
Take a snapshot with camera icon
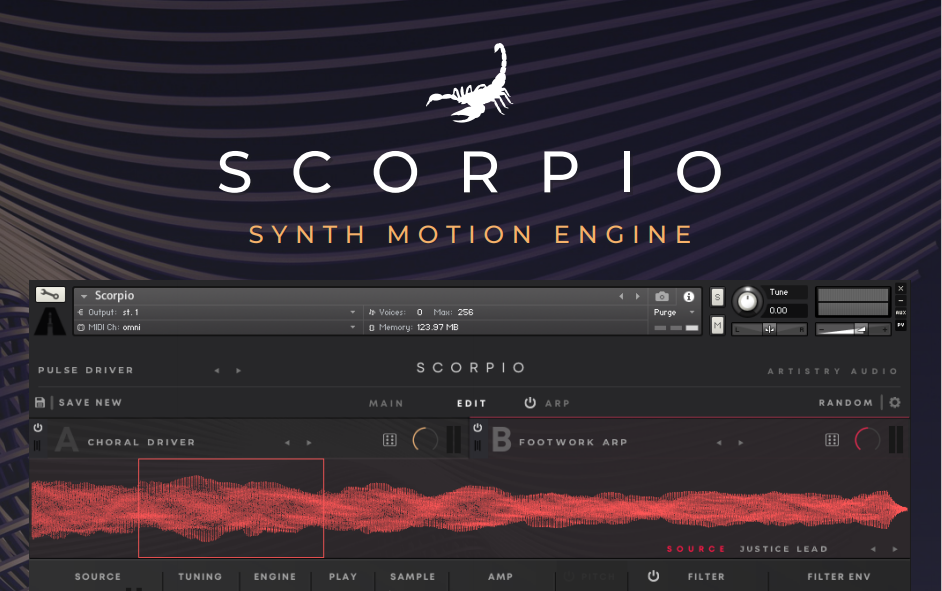pyautogui.click(x=661, y=296)
